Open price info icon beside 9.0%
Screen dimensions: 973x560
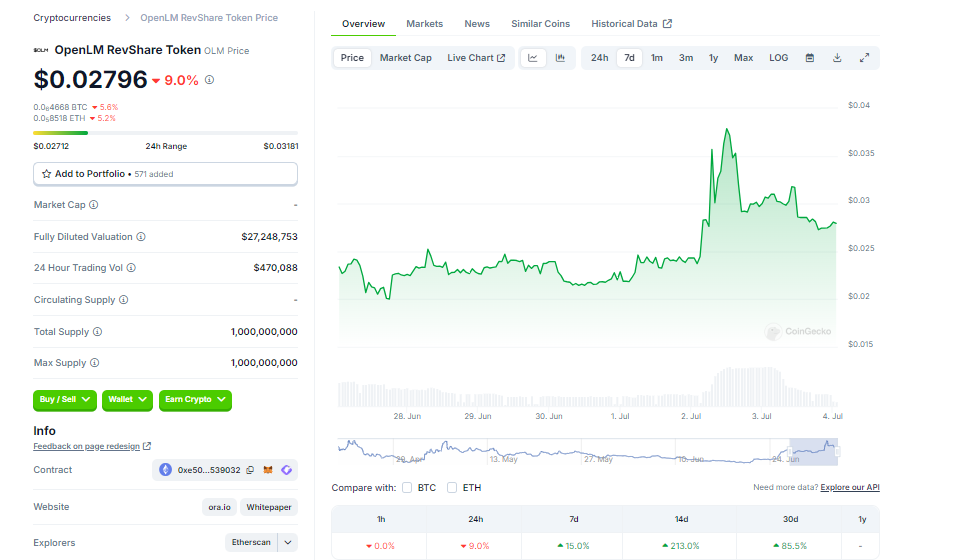[210, 79]
